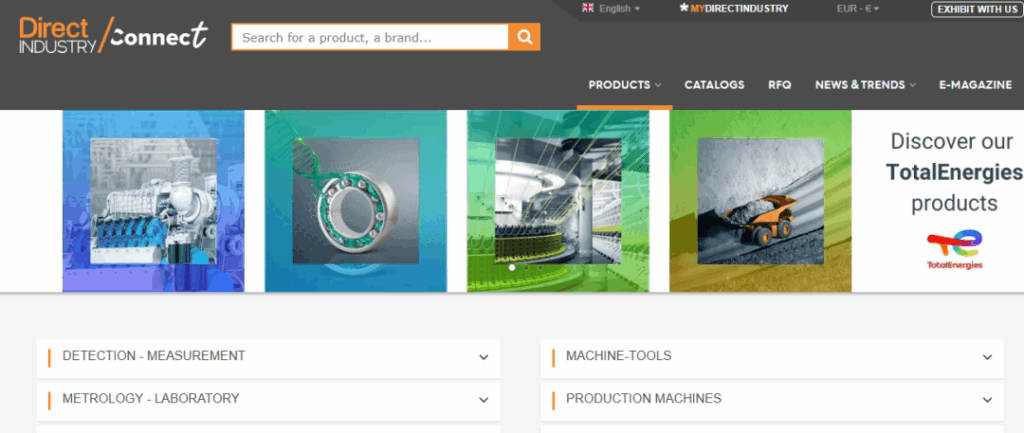
Task: Click the UK flag language icon
Action: point(588,8)
